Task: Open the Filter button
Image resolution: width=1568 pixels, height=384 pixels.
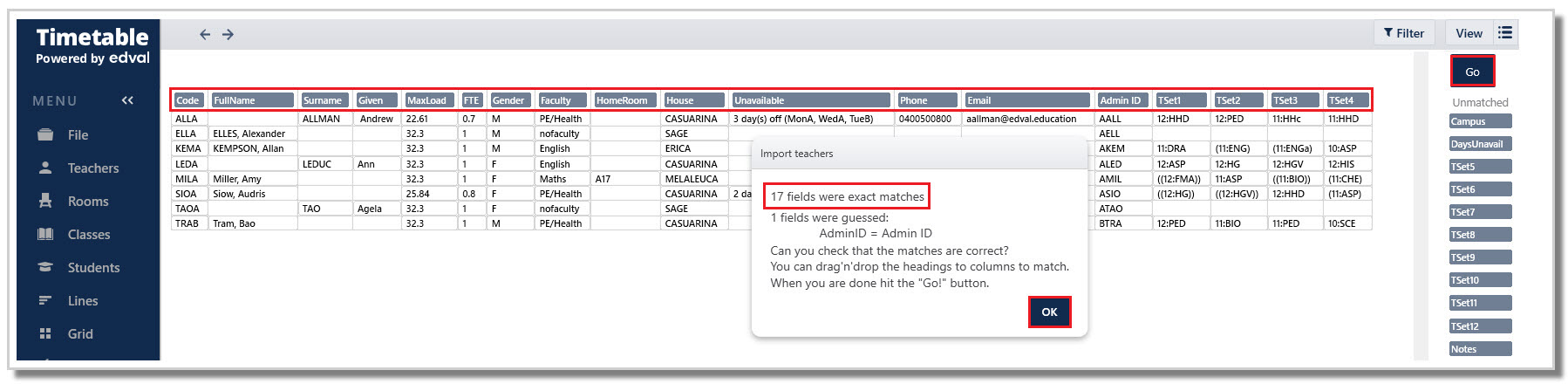Action: tap(1404, 33)
